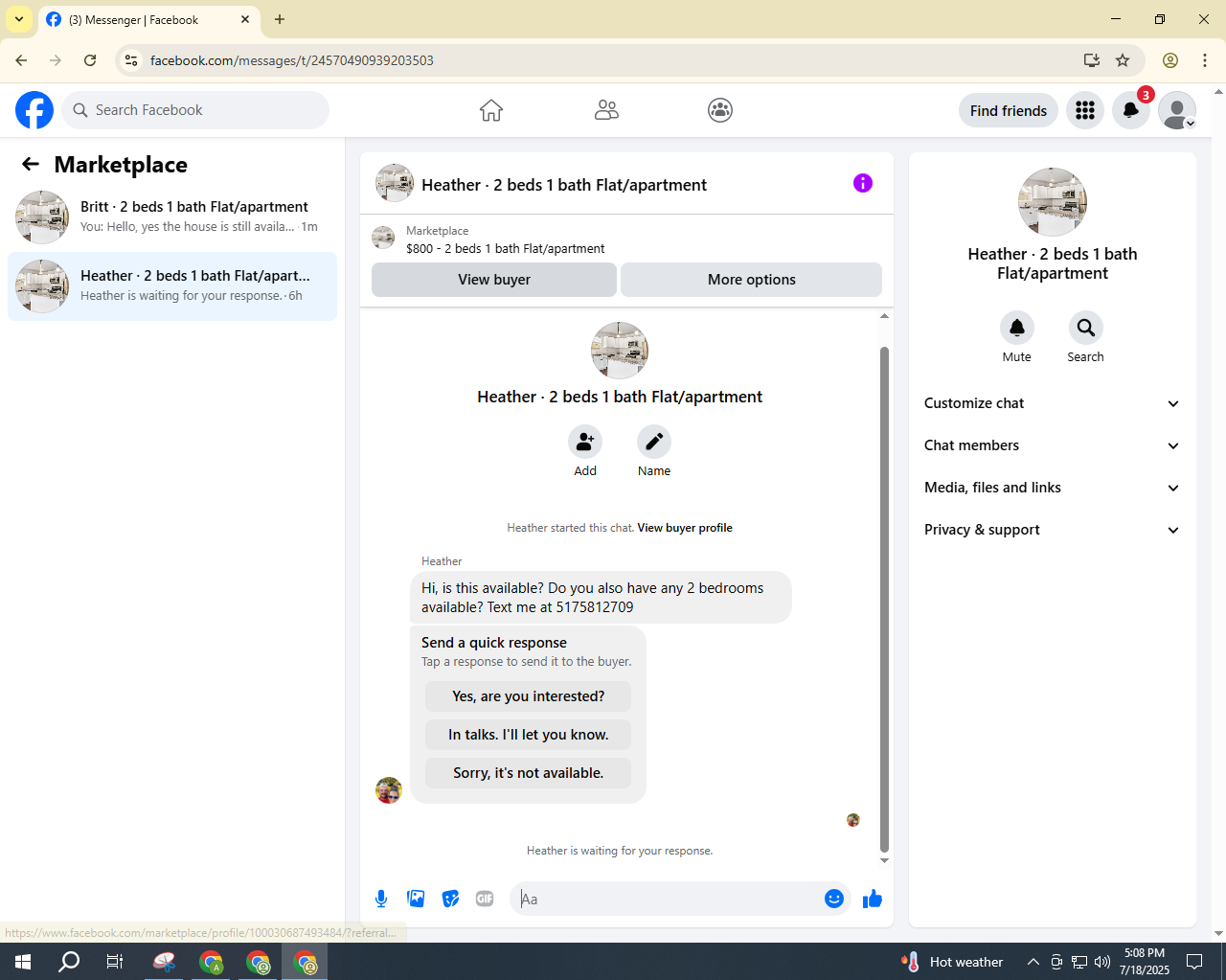This screenshot has height=980, width=1226.
Task: Go back in browser history
Action: point(21,60)
